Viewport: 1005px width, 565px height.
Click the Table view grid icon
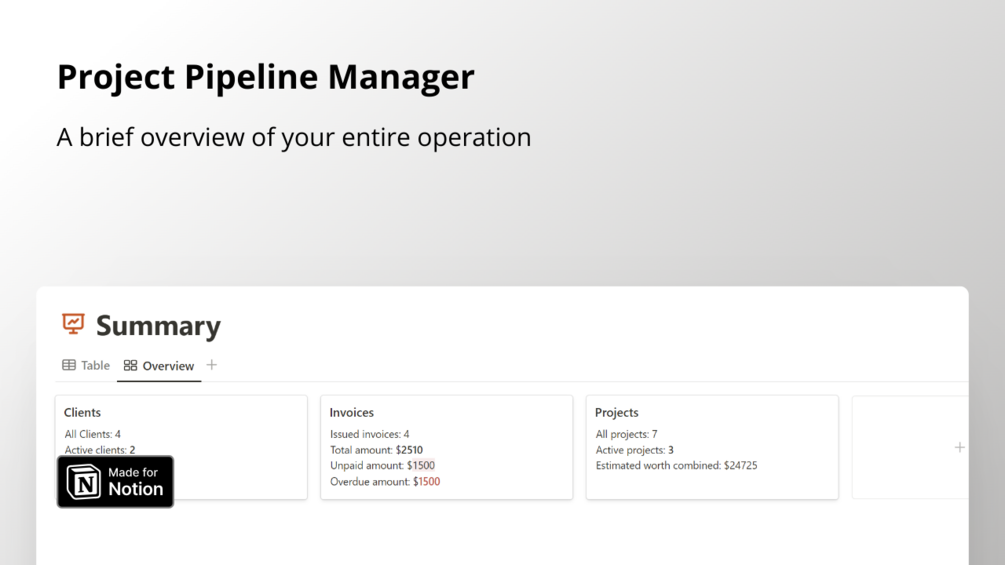point(69,365)
